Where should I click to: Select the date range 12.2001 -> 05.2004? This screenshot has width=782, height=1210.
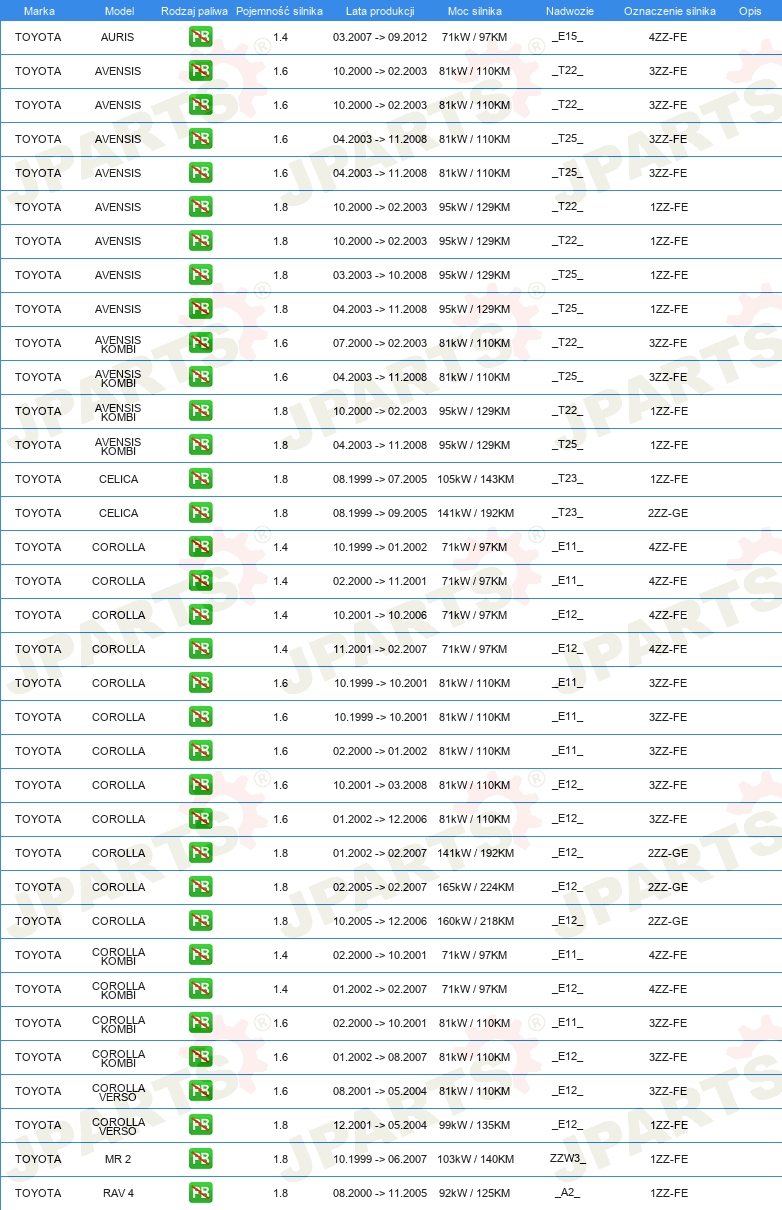(380, 1125)
